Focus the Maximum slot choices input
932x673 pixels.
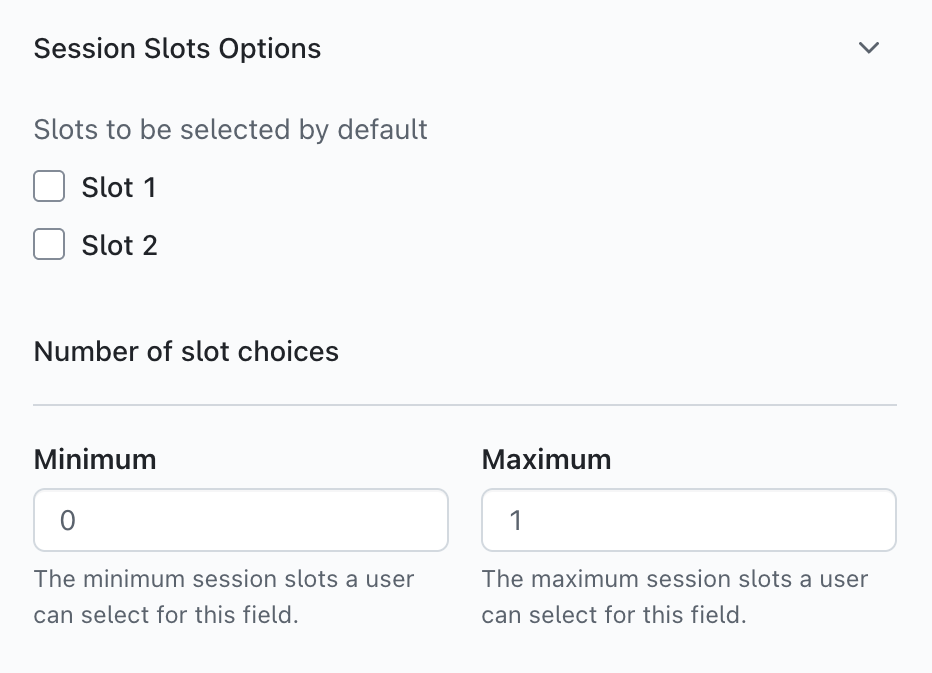(x=688, y=520)
